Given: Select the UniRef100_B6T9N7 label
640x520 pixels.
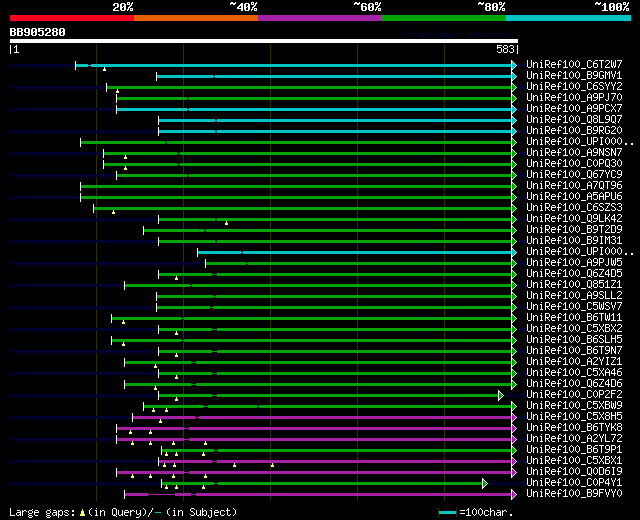Looking at the screenshot, I should click(574, 351).
